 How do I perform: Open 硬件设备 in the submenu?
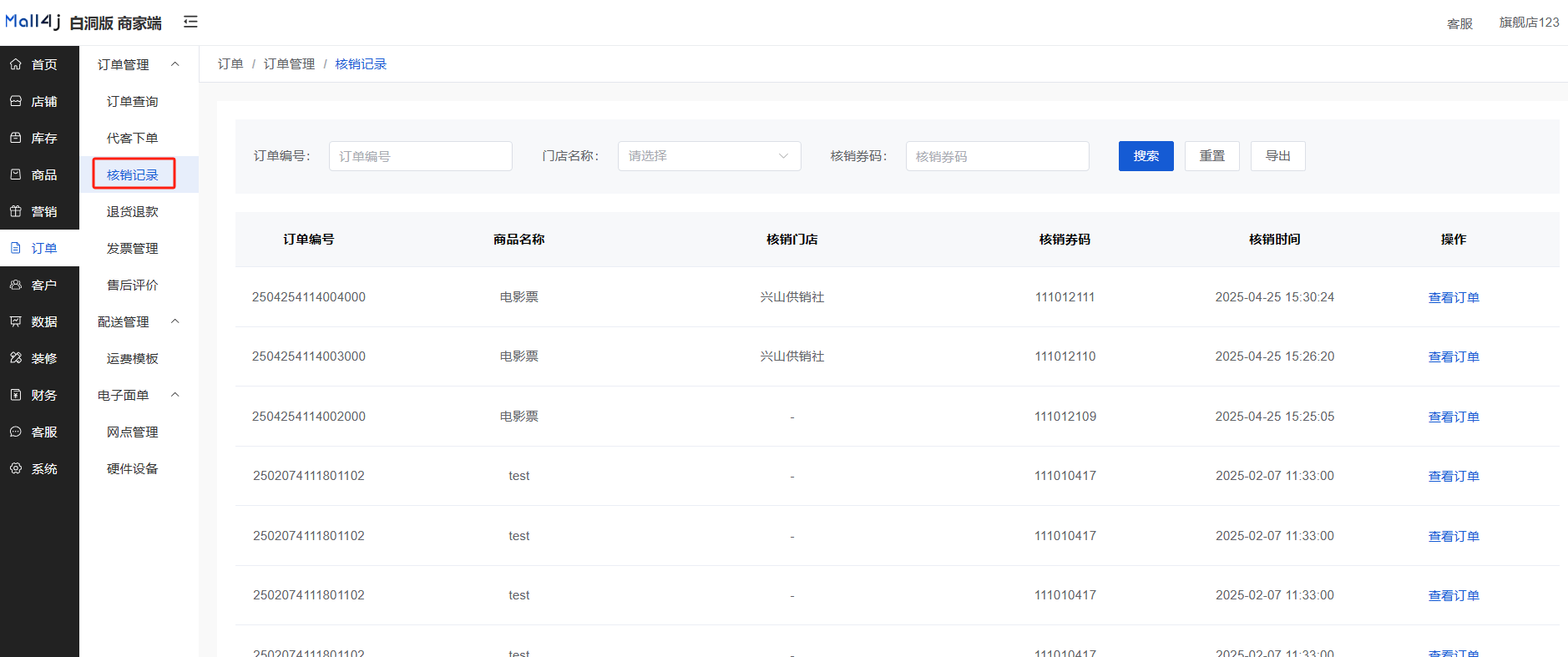(x=132, y=468)
